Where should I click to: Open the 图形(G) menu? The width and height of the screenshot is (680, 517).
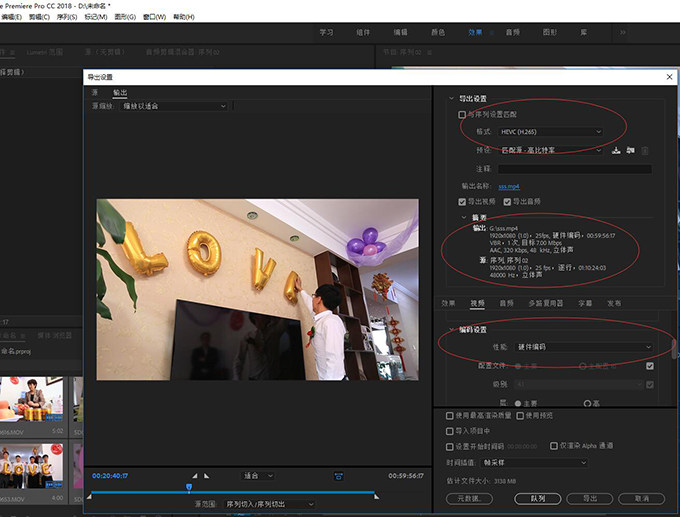click(x=125, y=17)
